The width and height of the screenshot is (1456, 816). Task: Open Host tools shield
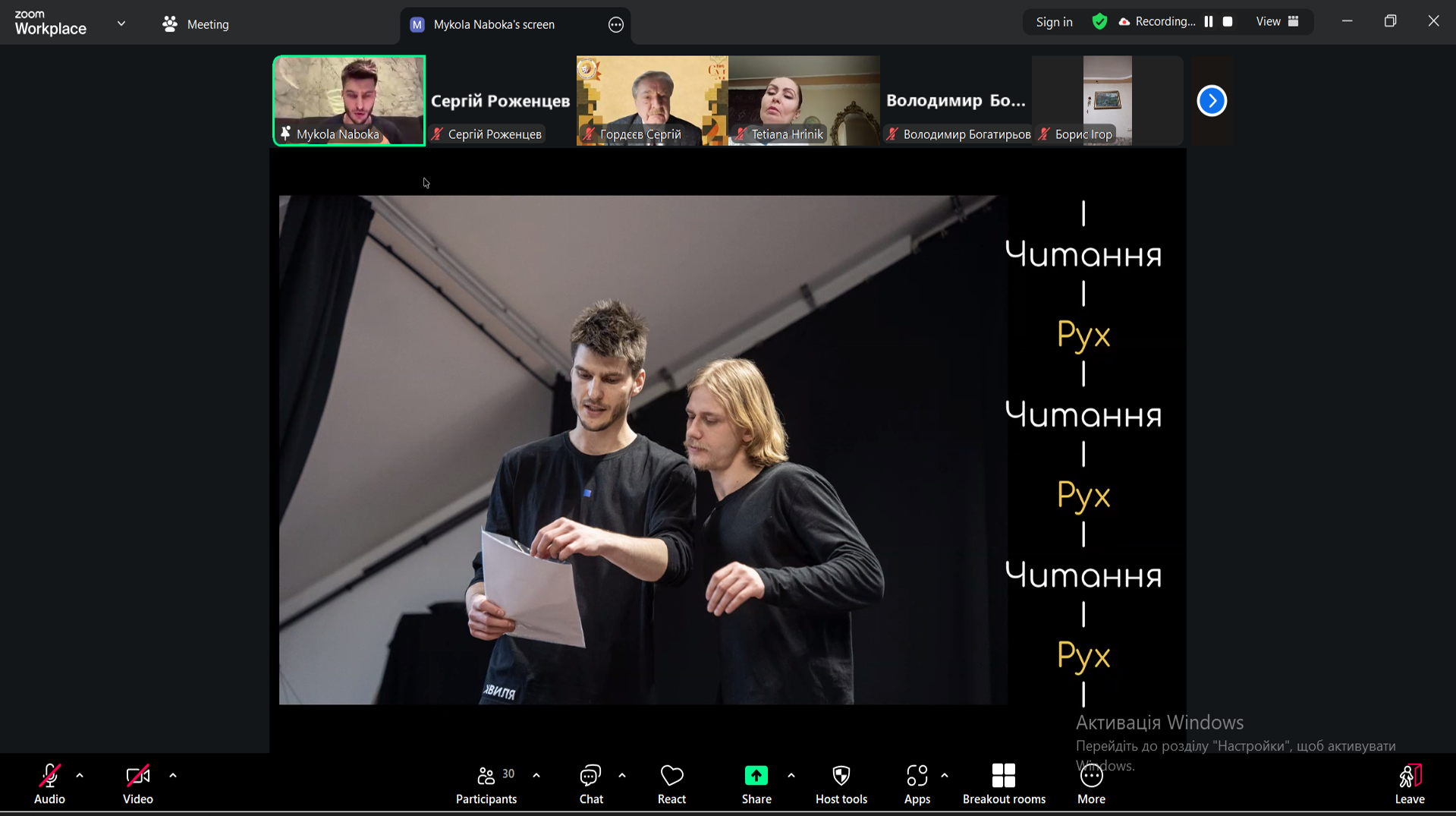tap(841, 784)
